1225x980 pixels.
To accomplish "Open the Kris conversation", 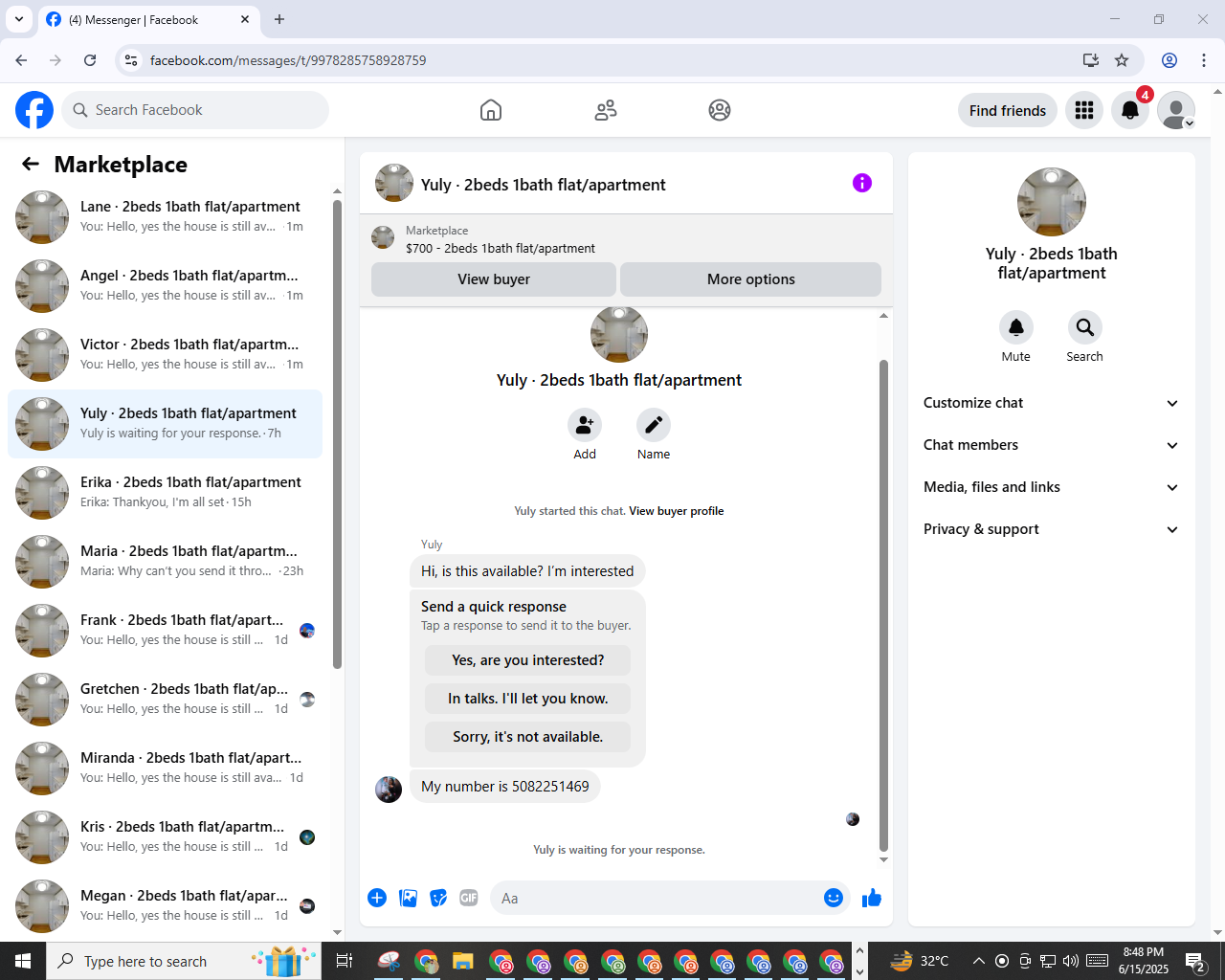I will click(x=165, y=836).
